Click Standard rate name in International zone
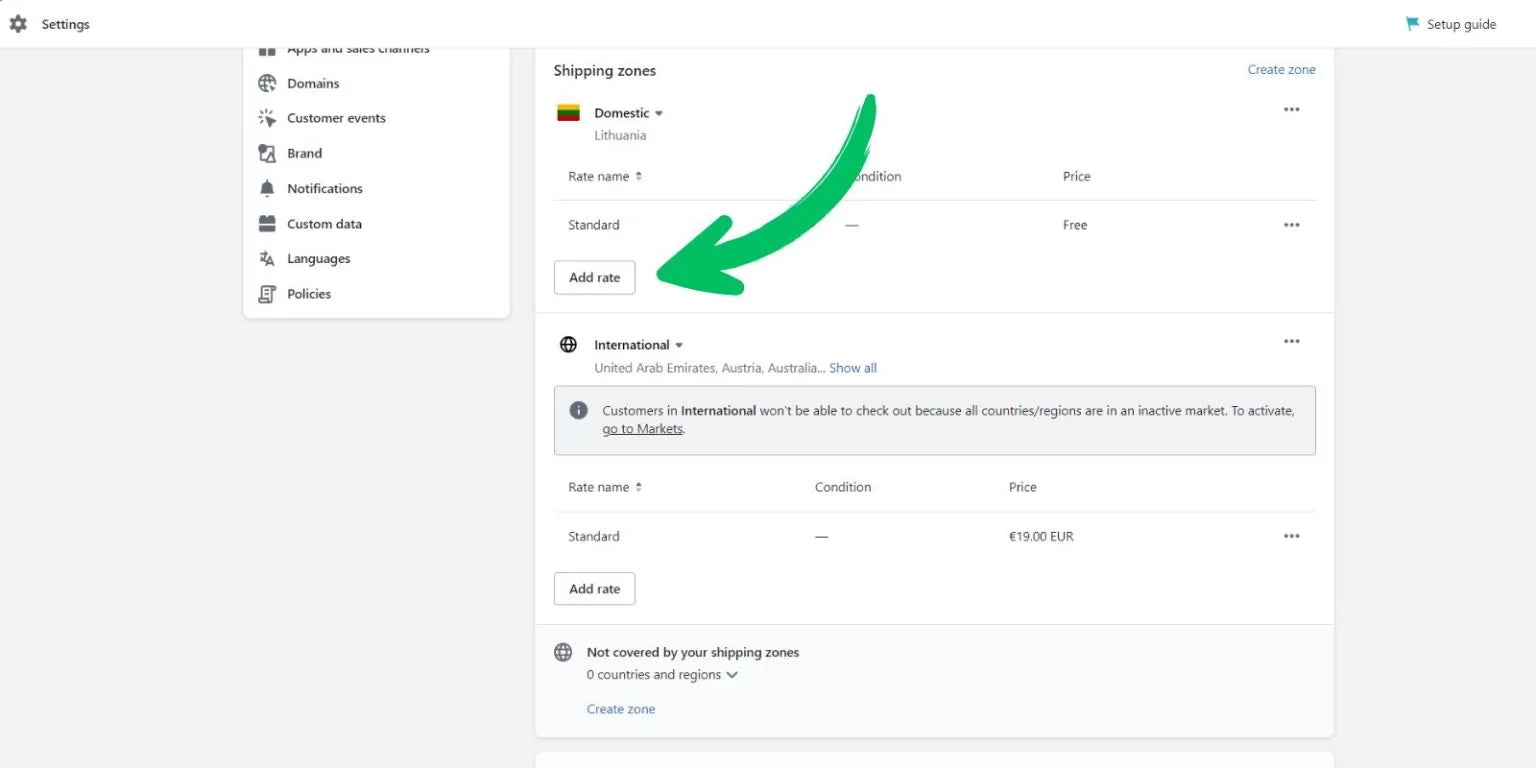1536x768 pixels. [x=594, y=536]
